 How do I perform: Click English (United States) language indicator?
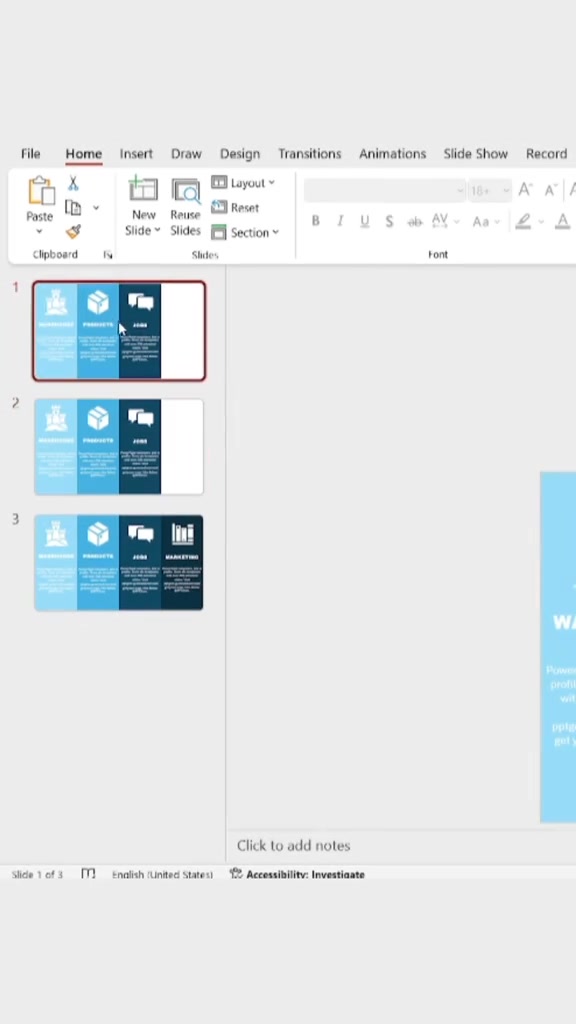(x=162, y=874)
